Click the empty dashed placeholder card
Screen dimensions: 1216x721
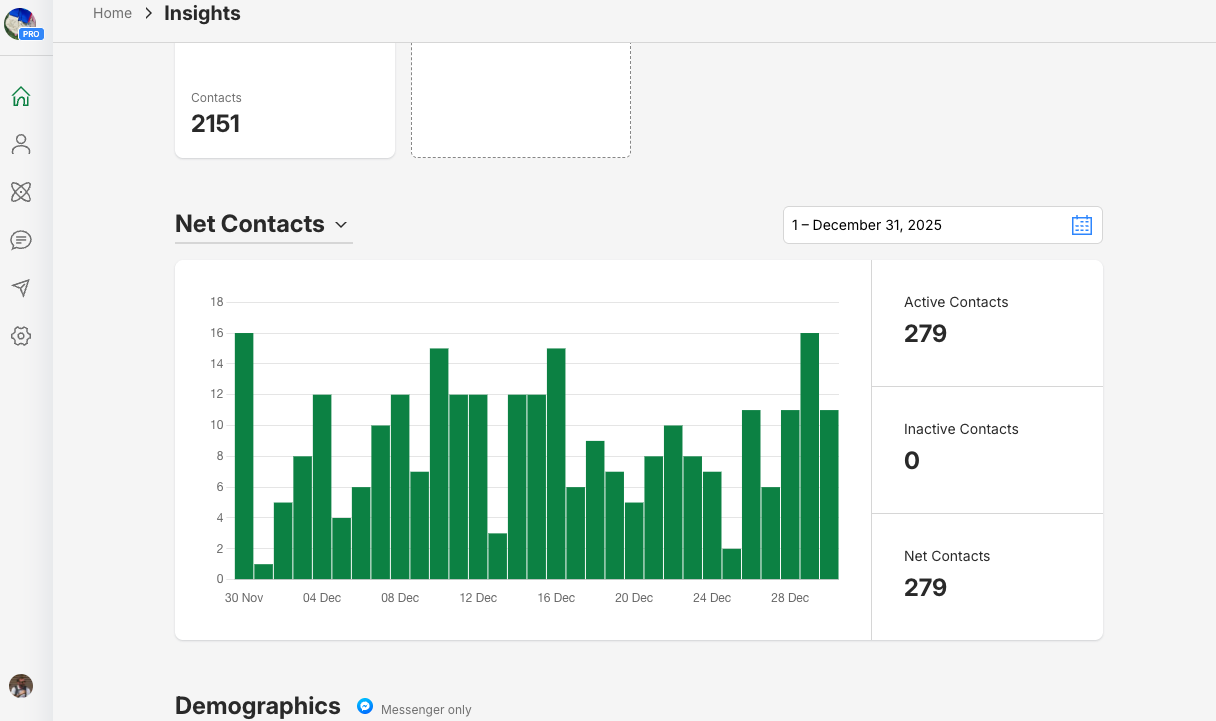pyautogui.click(x=520, y=100)
